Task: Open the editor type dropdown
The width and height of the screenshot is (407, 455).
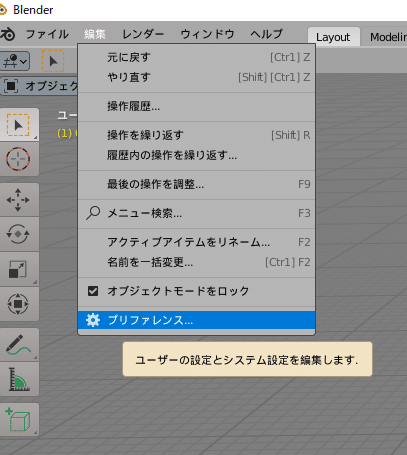Action: point(14,61)
